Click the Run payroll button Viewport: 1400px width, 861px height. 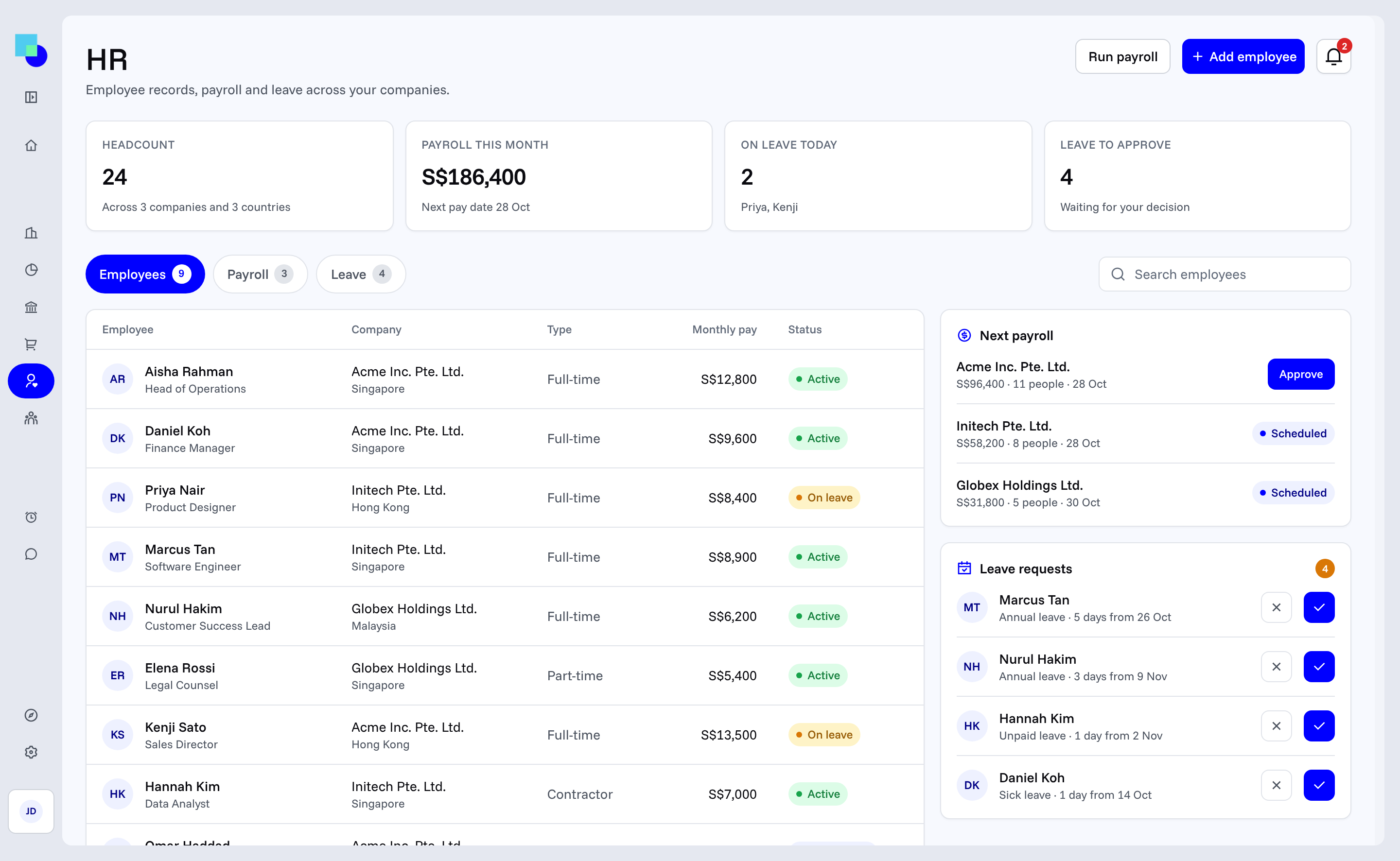[1122, 56]
